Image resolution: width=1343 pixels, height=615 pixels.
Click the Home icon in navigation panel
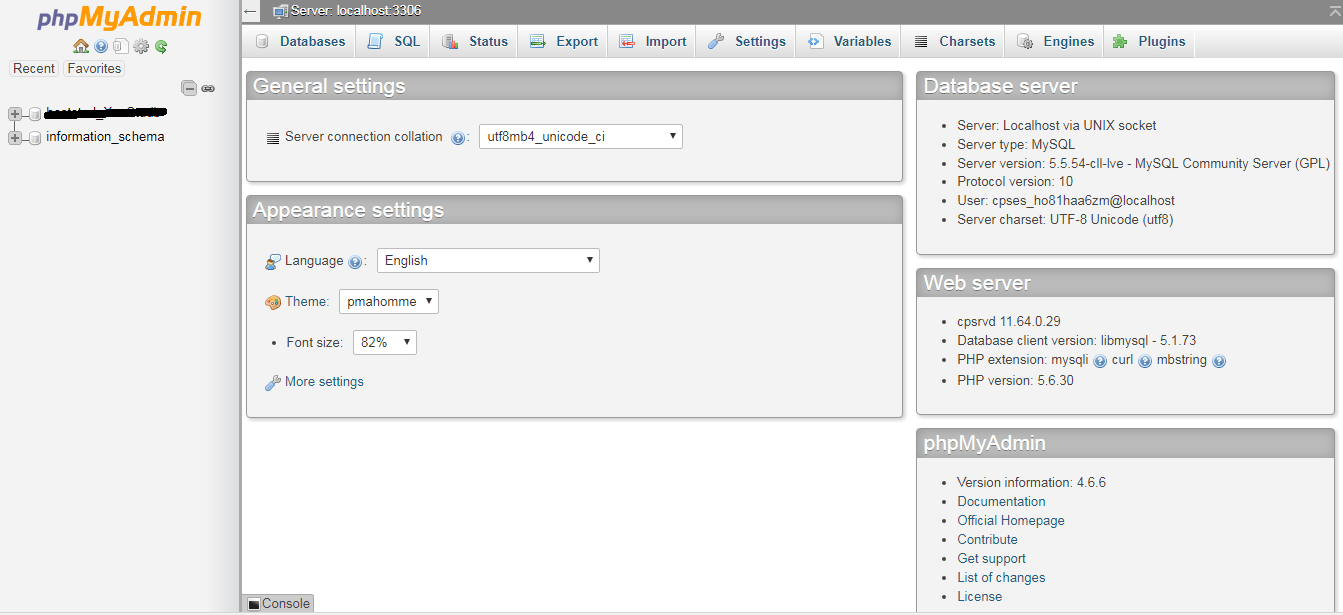pos(81,46)
